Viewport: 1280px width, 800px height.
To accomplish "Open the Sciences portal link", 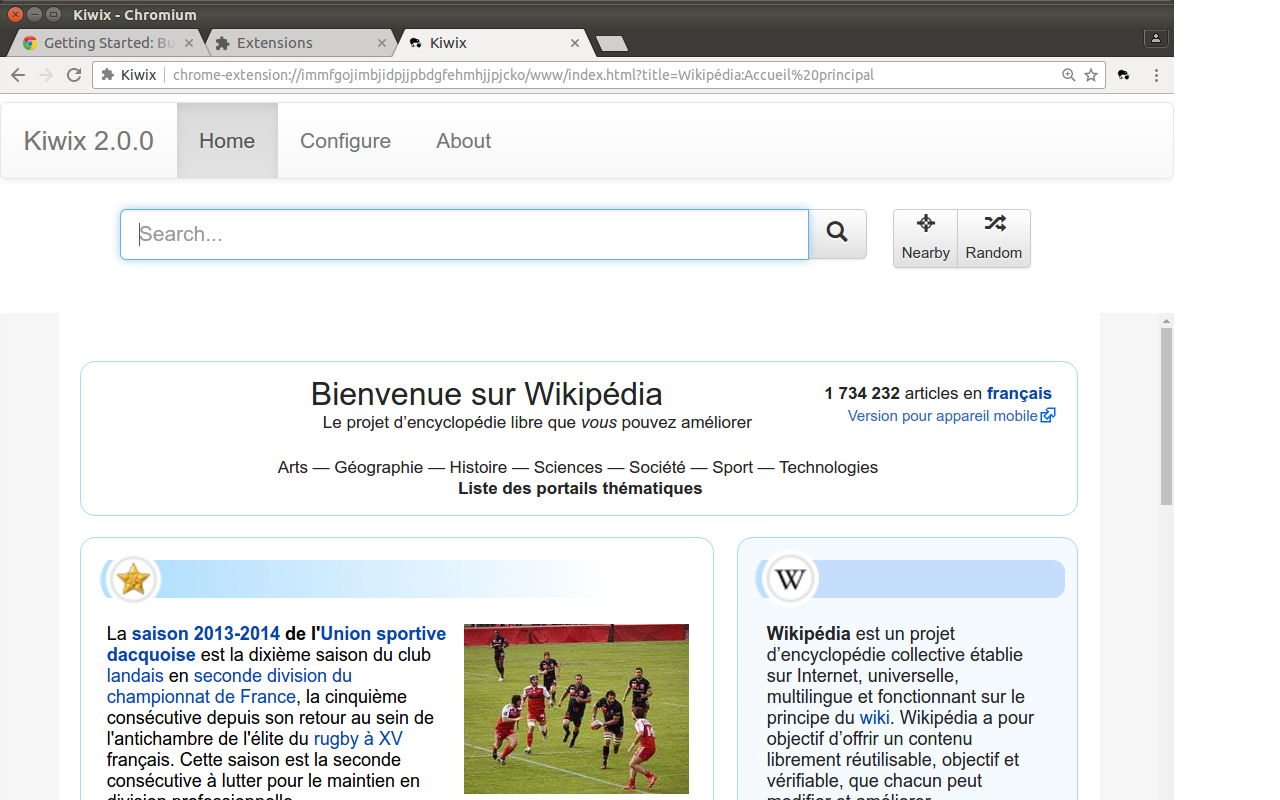I will tap(568, 467).
